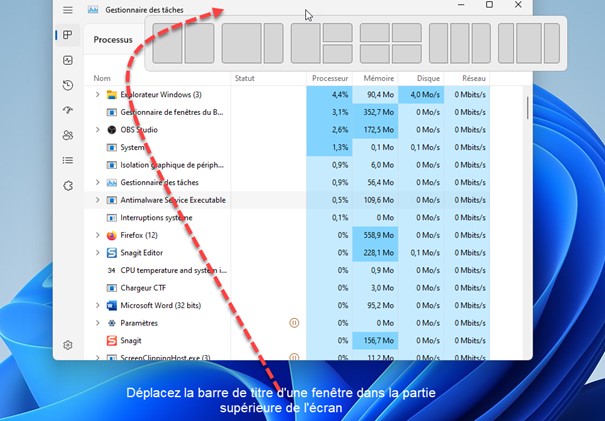Choose top-right zone of left-half-plus-two layout
Screen dimensions: 605x421
pos(338,32)
